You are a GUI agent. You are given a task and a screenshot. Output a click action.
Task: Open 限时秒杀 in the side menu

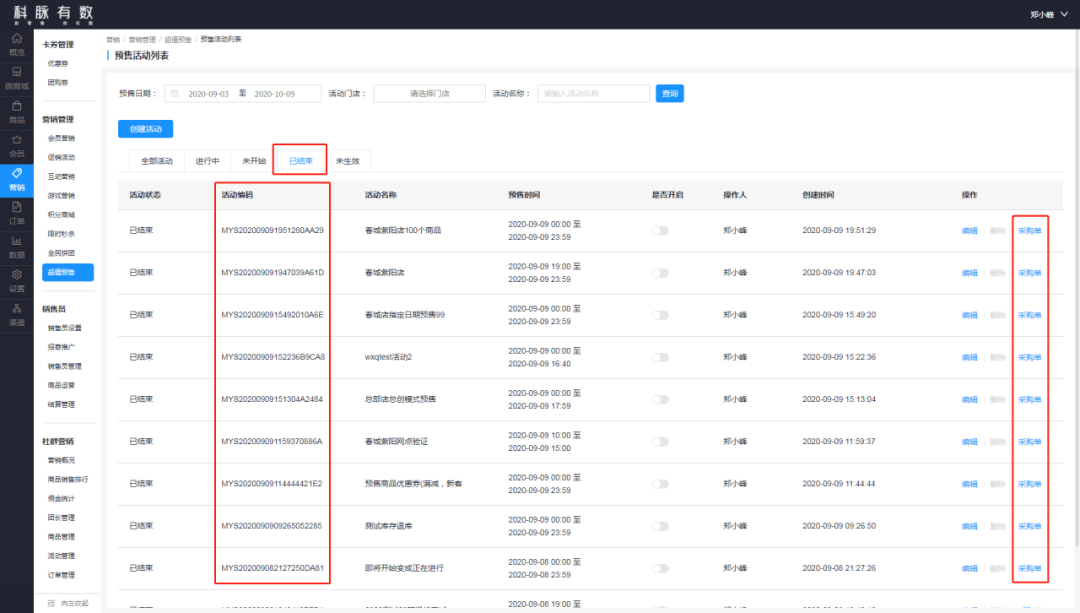click(x=61, y=234)
